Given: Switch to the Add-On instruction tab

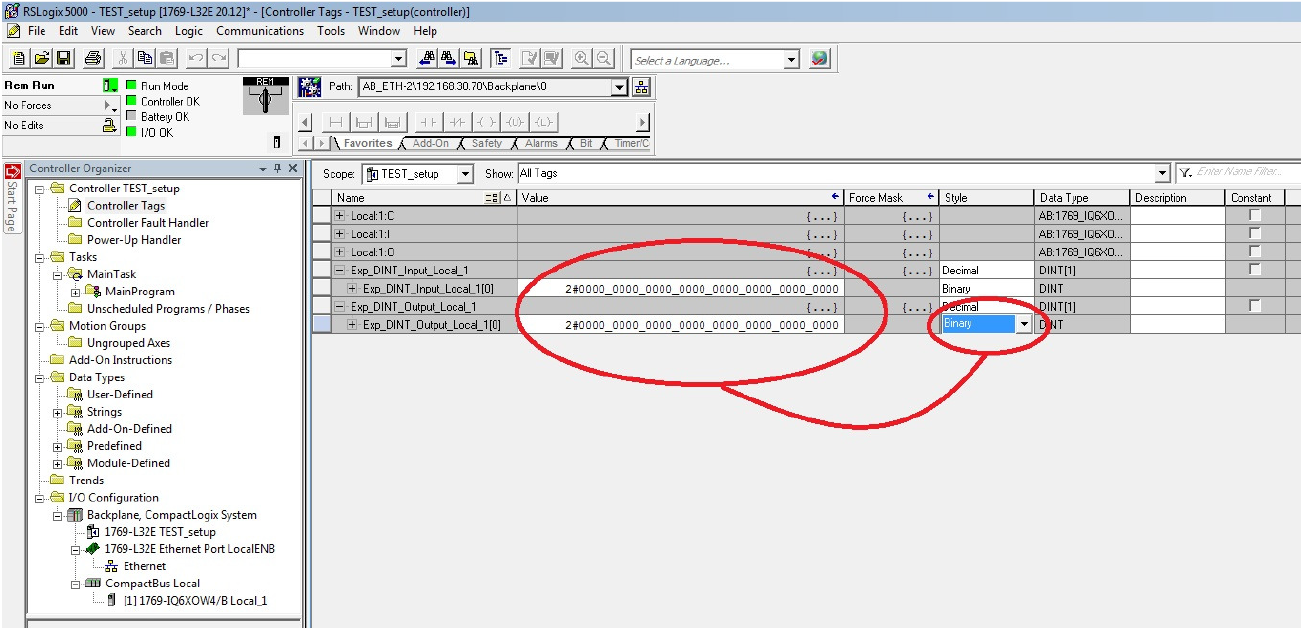Looking at the screenshot, I should [x=431, y=144].
